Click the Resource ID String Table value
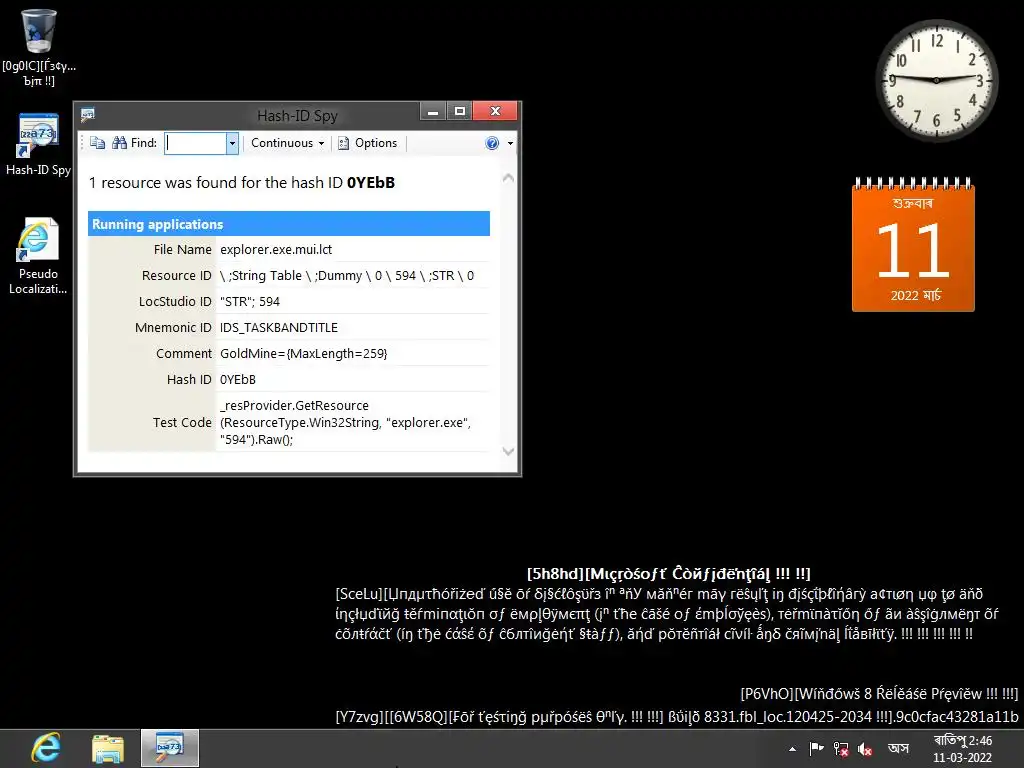The height and width of the screenshot is (768, 1024). point(347,276)
